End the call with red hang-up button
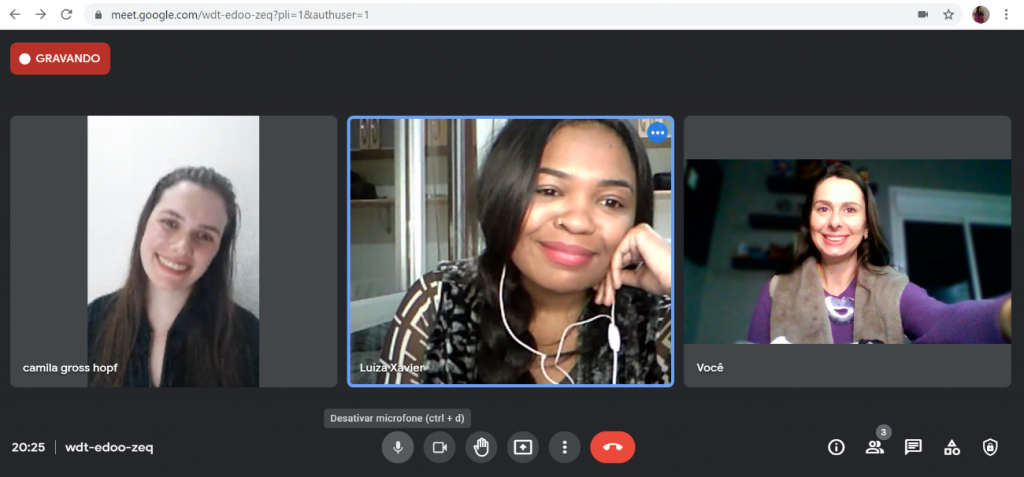Viewport: 1024px width, 477px height. tap(612, 447)
